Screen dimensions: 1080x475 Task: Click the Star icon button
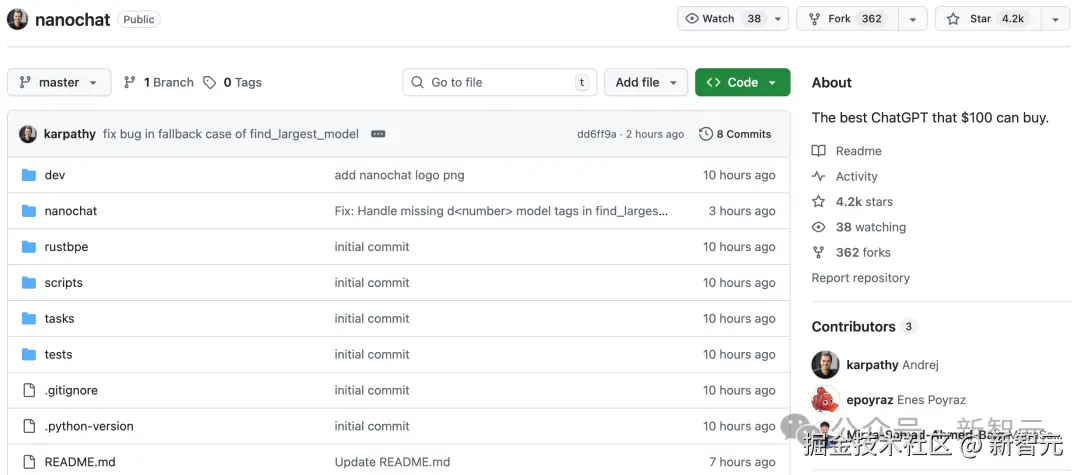(x=953, y=19)
